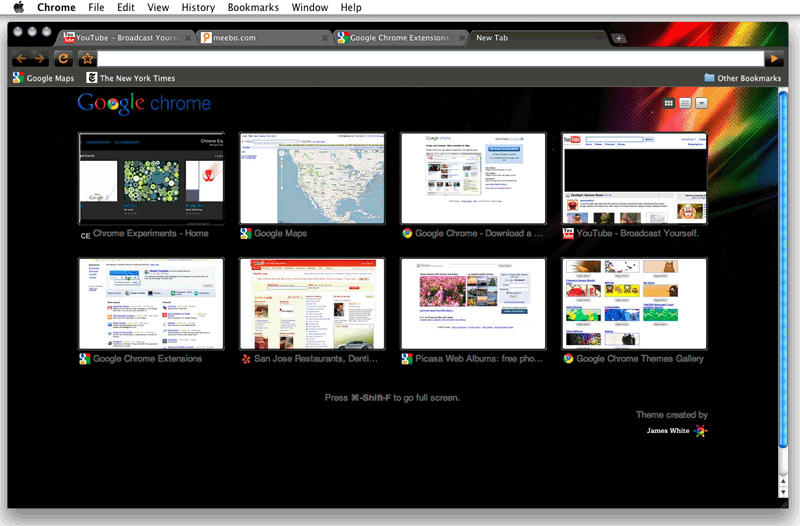Open the Picasa Web Albums thumbnail
This screenshot has height=526, width=800.
(473, 304)
